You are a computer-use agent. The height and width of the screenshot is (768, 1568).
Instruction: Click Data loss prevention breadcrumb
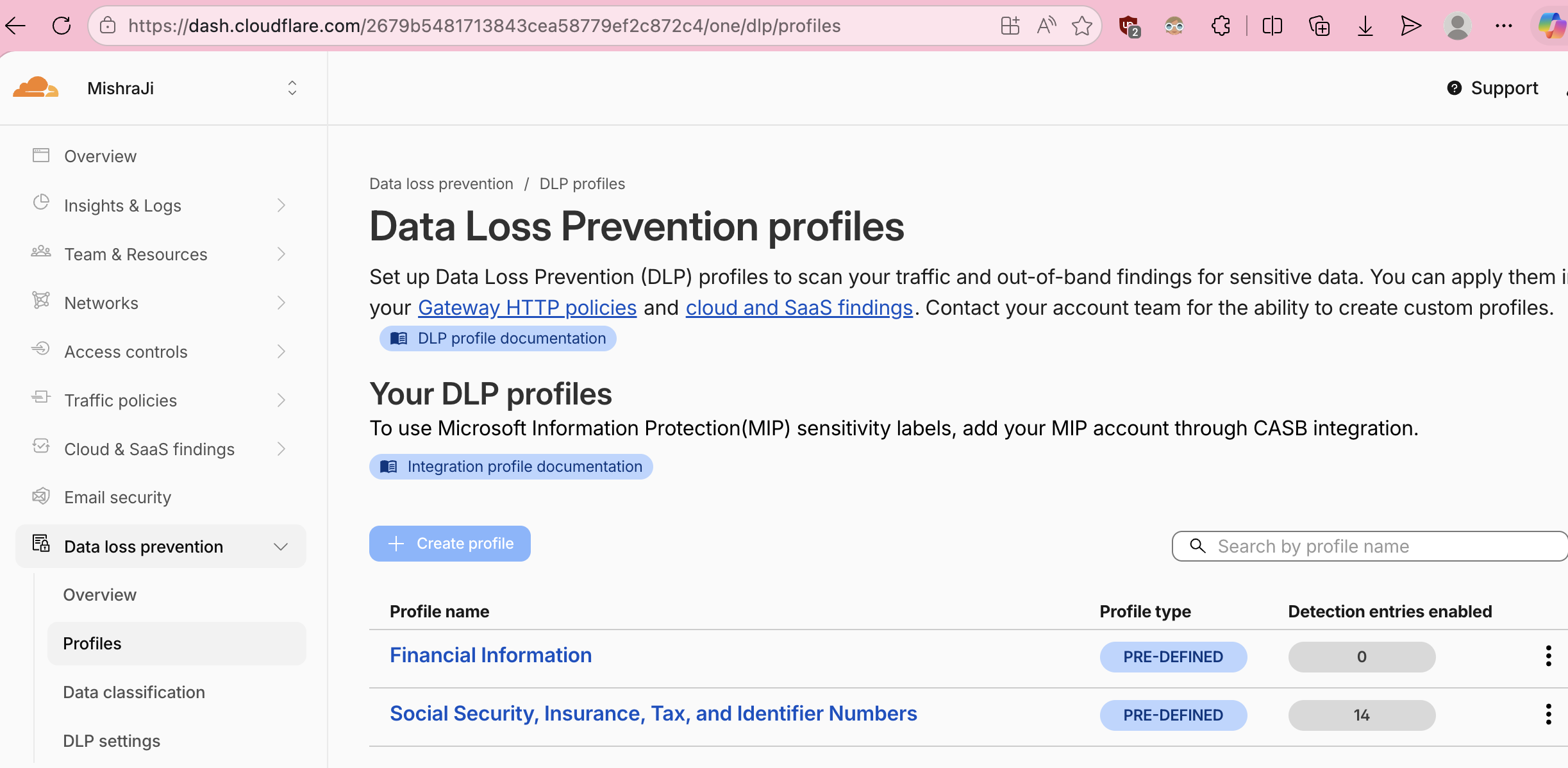(x=441, y=184)
